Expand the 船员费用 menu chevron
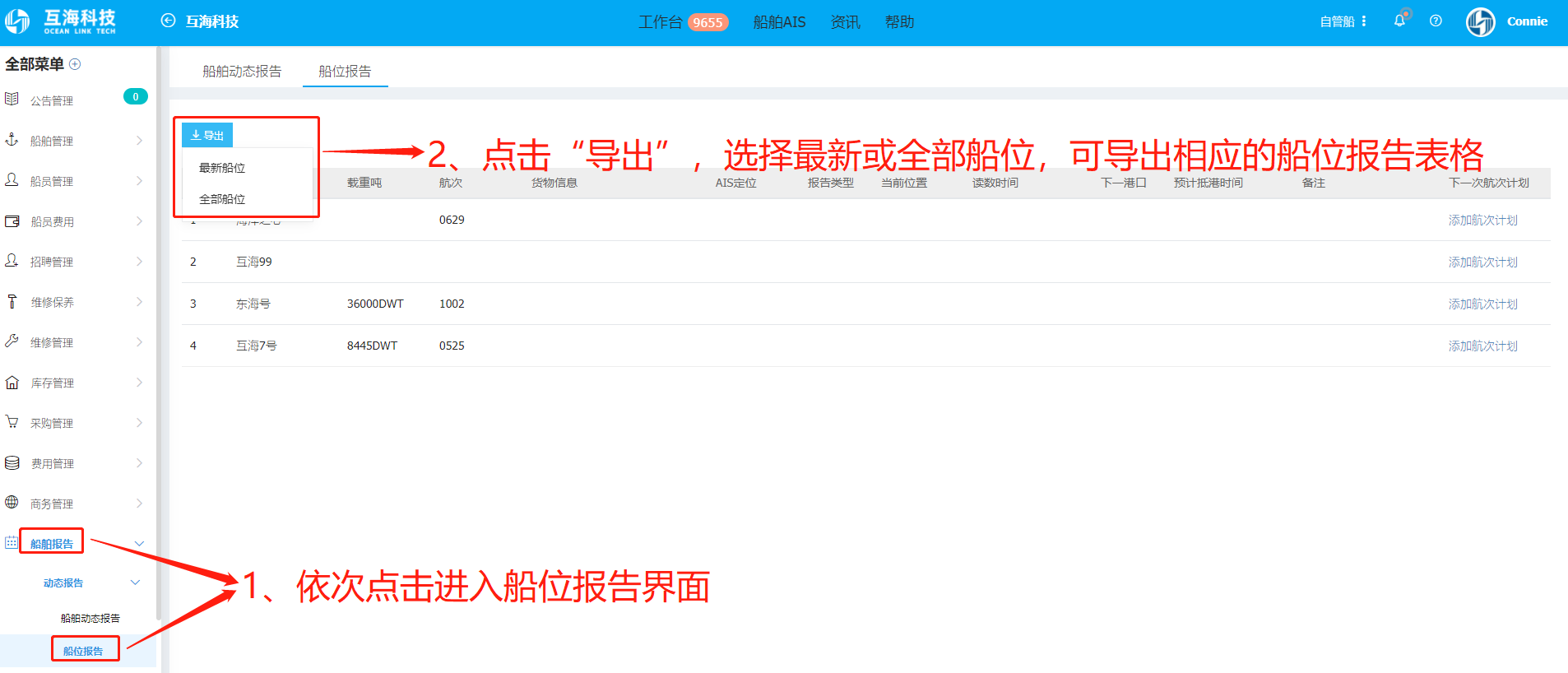This screenshot has width=1568, height=673. click(139, 221)
